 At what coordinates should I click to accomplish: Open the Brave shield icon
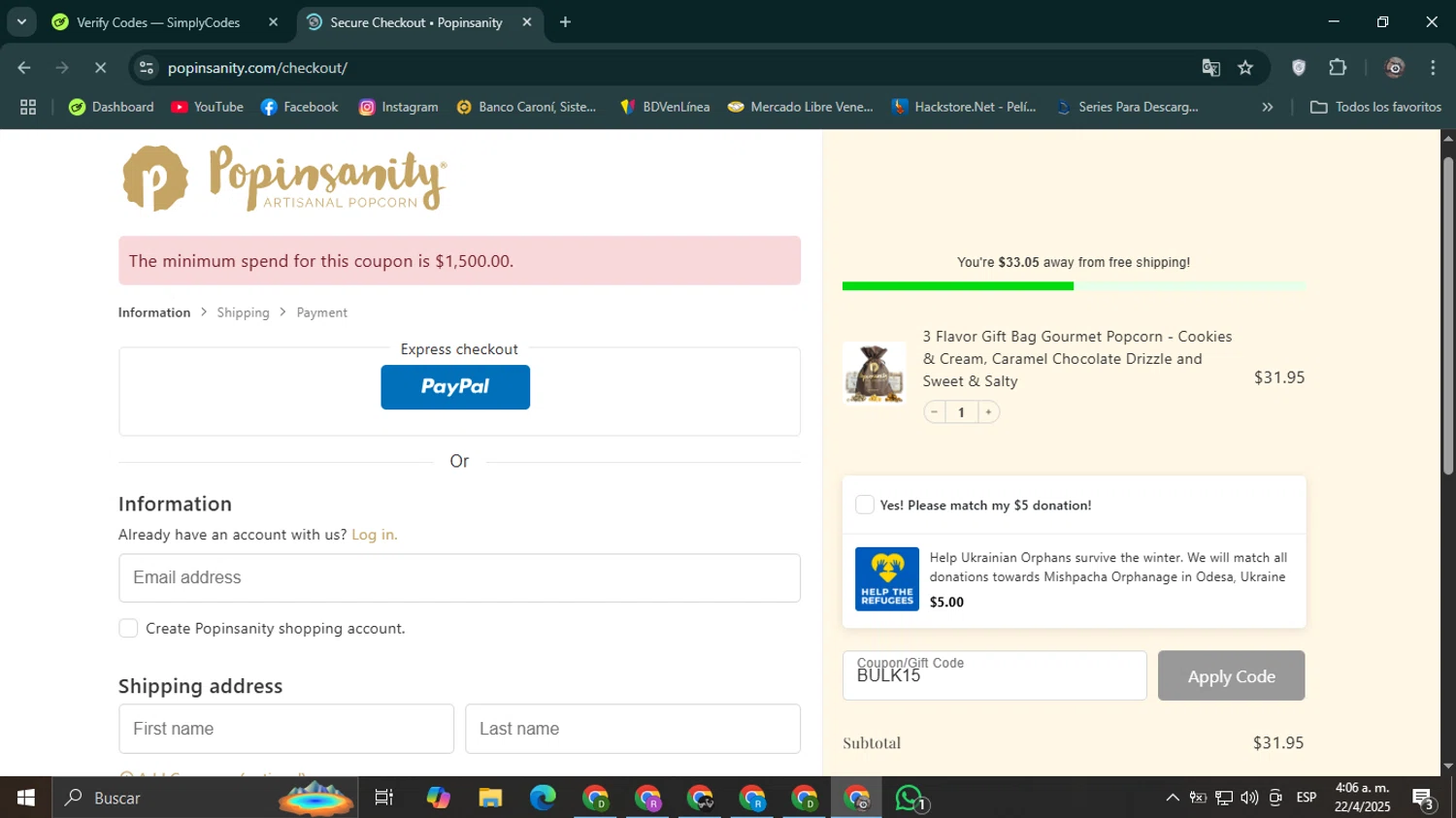coord(1299,68)
